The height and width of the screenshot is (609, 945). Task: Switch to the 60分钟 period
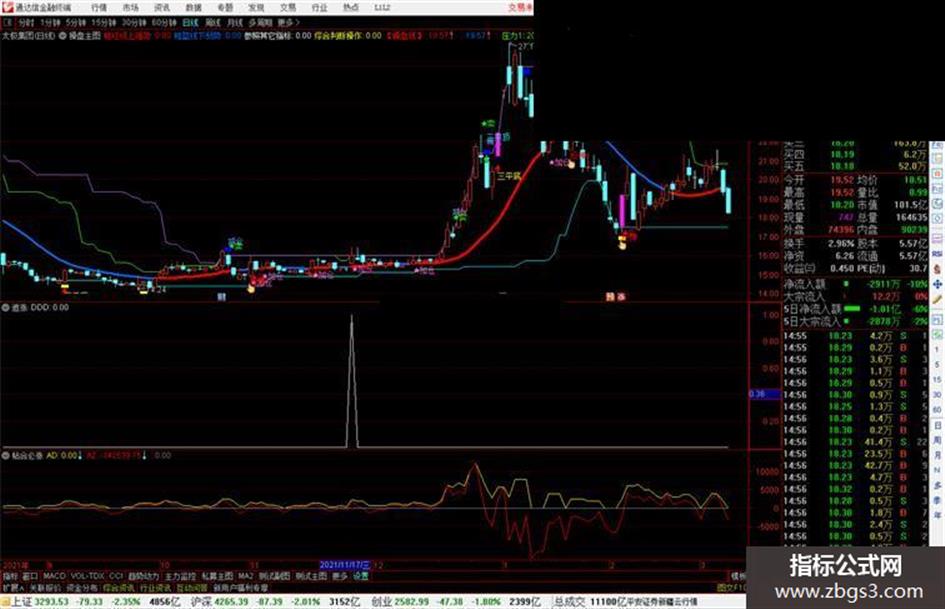click(x=164, y=23)
